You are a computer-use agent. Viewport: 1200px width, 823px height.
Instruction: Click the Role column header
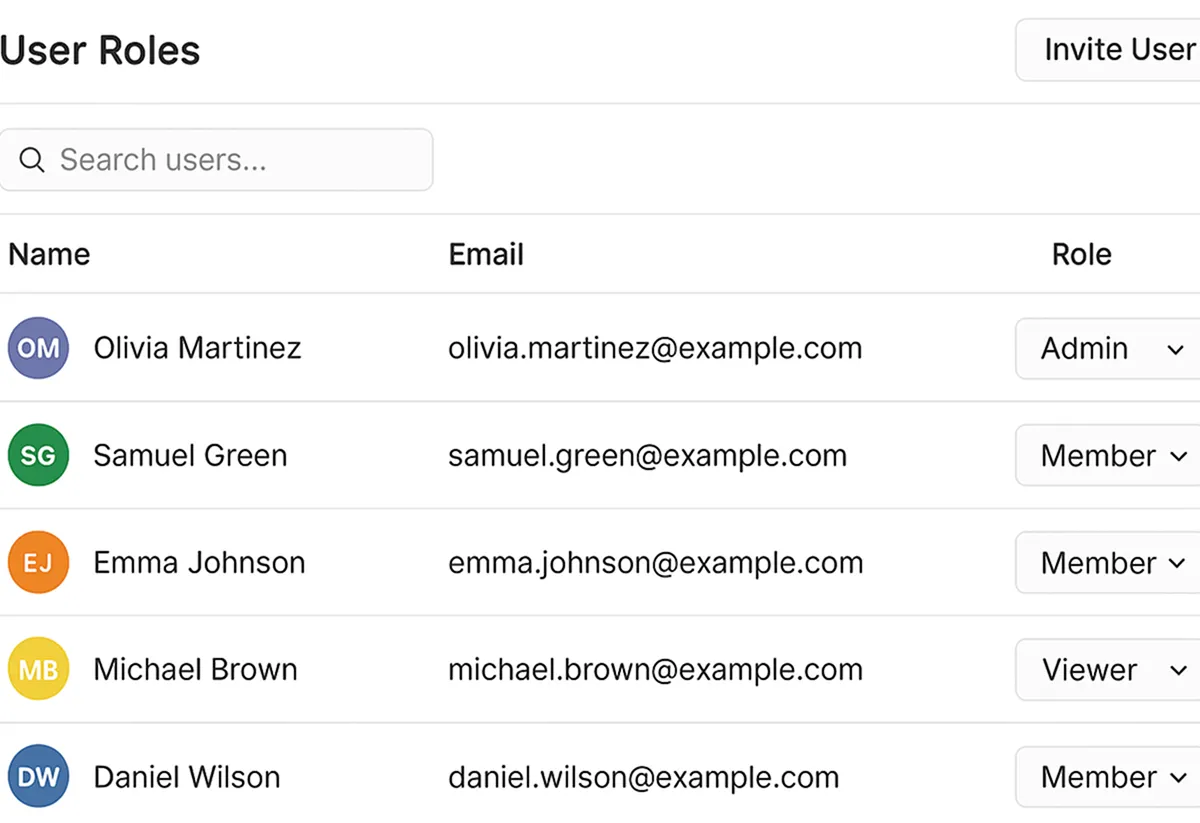[x=1081, y=254]
